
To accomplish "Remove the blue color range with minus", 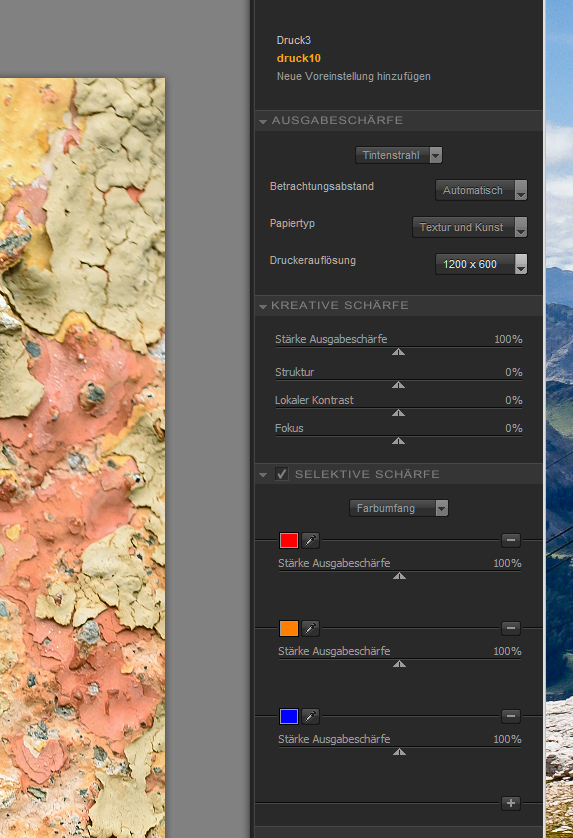I will click(510, 716).
